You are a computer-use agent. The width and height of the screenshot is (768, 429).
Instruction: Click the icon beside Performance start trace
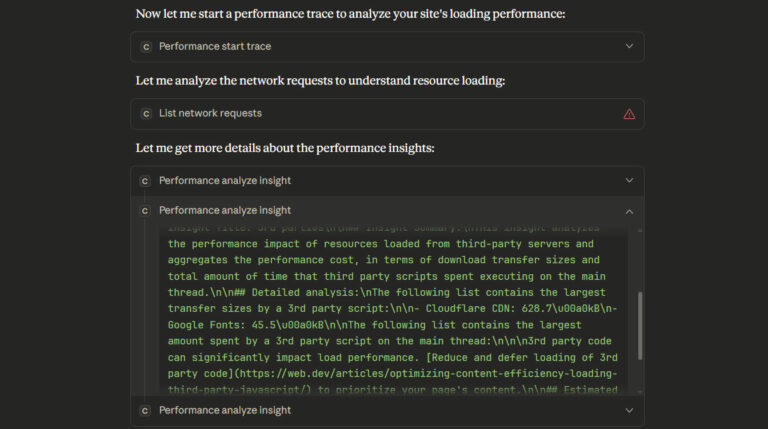146,46
